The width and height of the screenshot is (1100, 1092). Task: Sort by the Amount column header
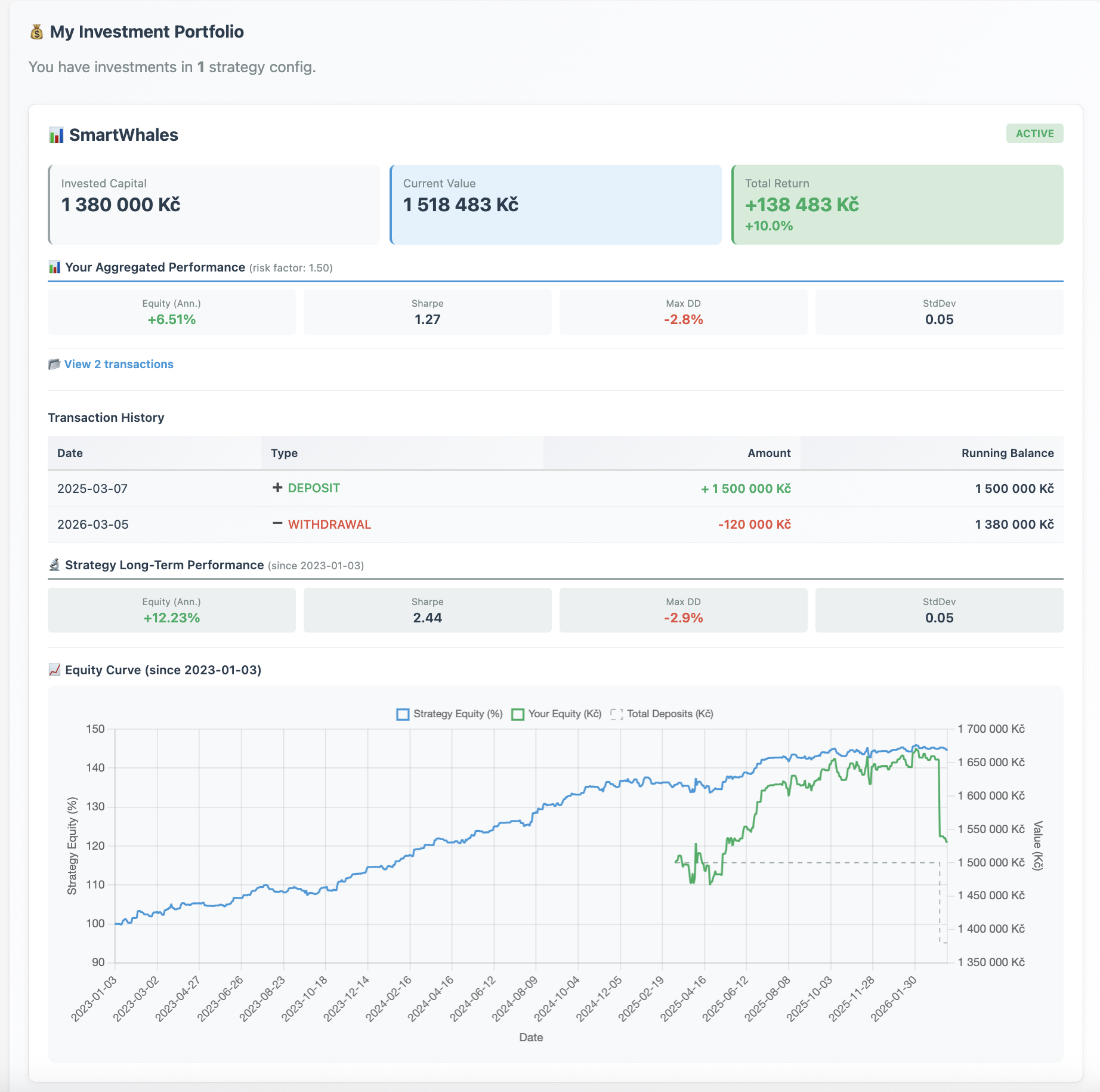[769, 453]
